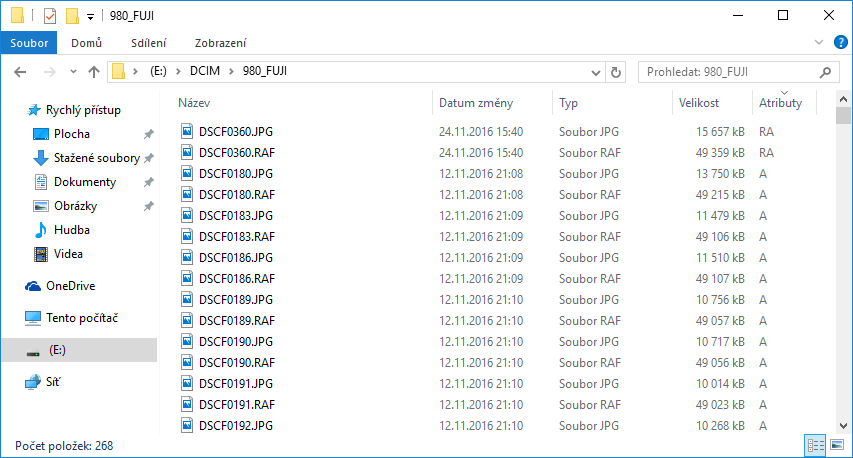This screenshot has height=458, width=853.
Task: Click the scrollbar down arrow in file list
Action: 843,426
